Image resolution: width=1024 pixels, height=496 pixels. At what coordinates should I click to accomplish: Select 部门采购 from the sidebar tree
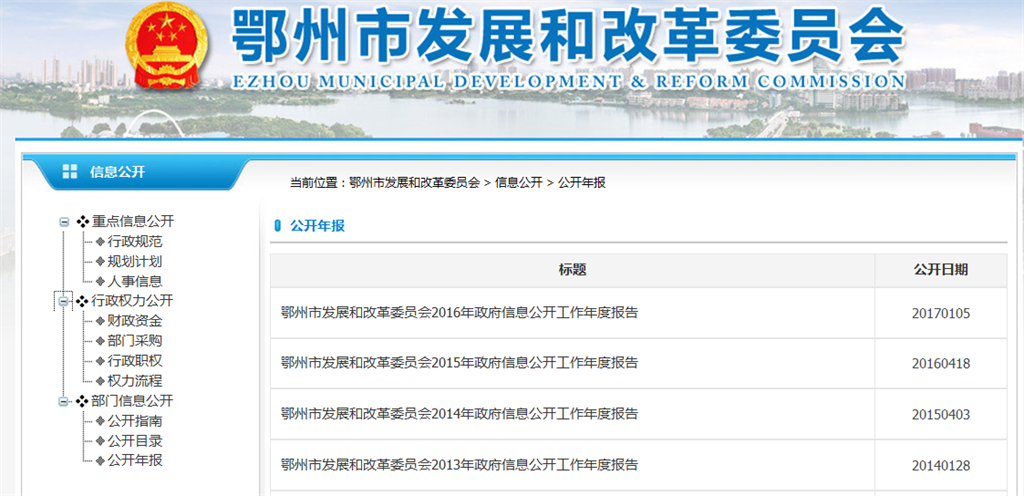[134, 341]
